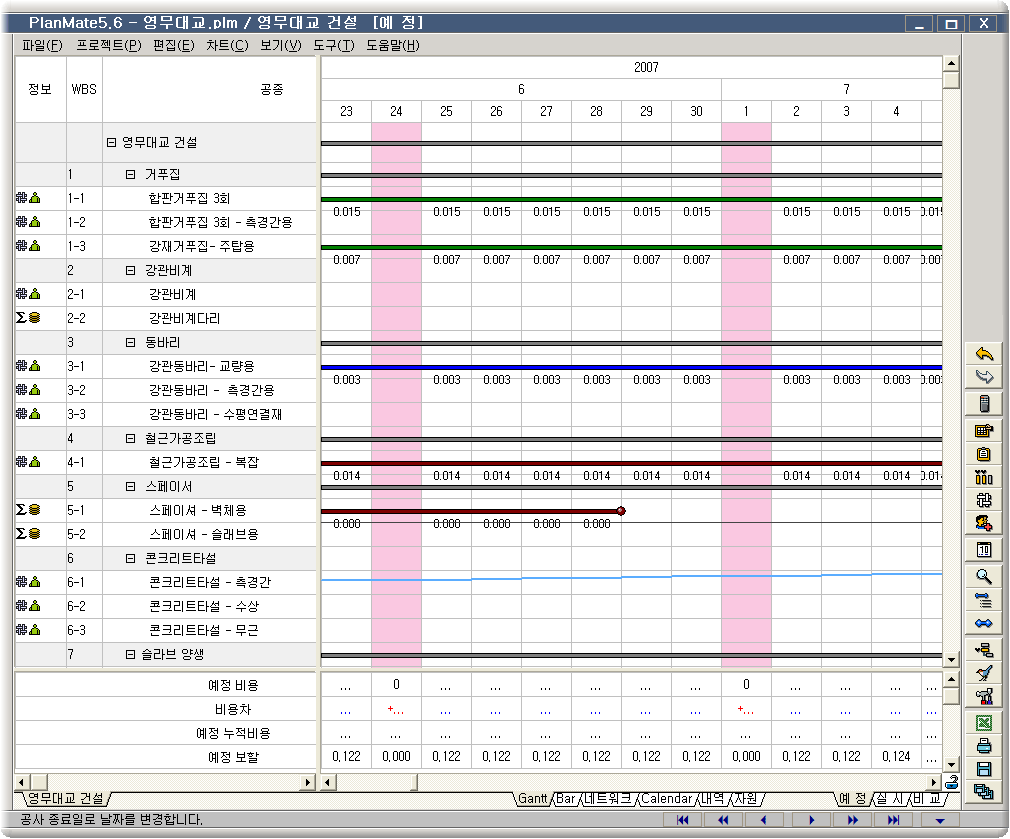Open the calendar date icon in toolbar
The height and width of the screenshot is (839, 1010).
(x=983, y=549)
